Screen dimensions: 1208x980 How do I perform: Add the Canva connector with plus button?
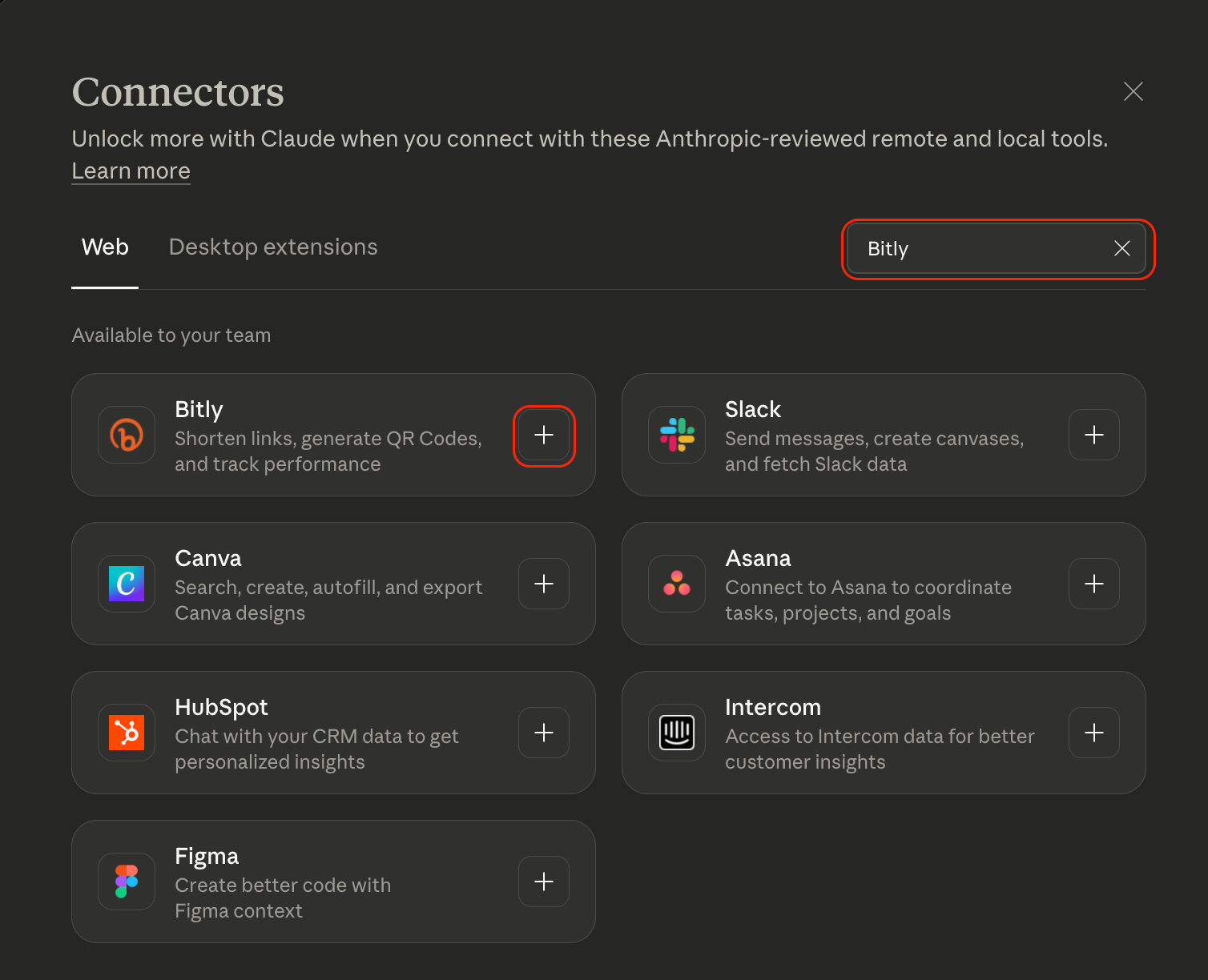tap(544, 584)
